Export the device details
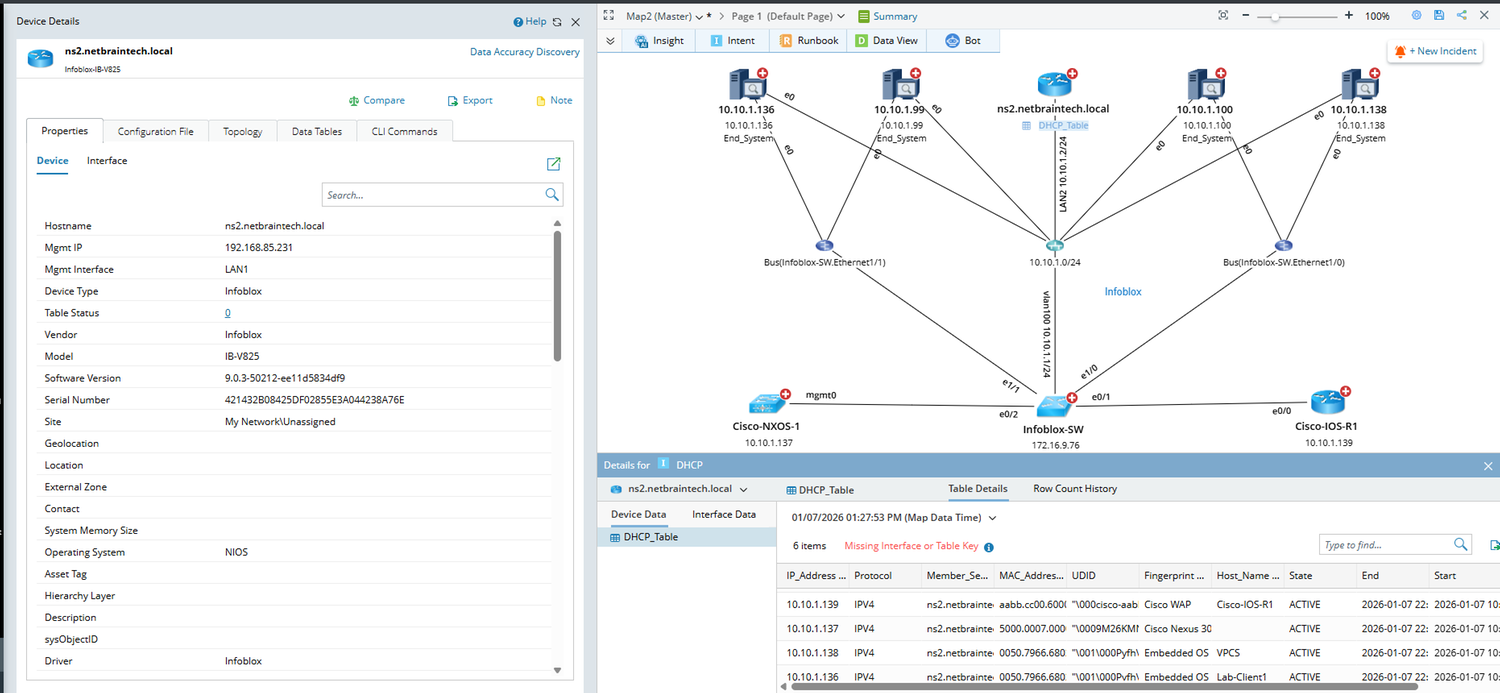This screenshot has width=1500, height=693. point(470,100)
